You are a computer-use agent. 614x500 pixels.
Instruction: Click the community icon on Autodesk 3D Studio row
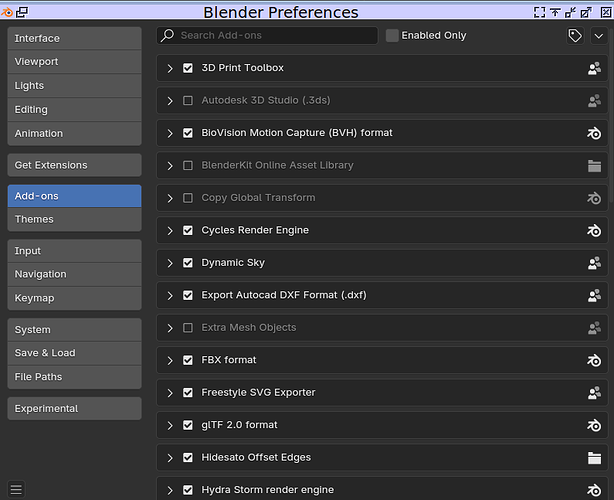[594, 101]
